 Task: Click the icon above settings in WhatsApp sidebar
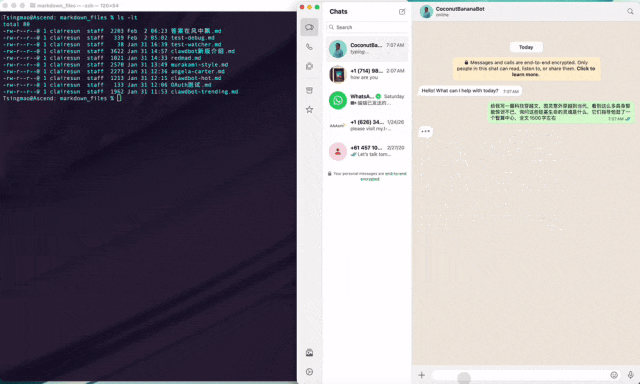pos(309,353)
